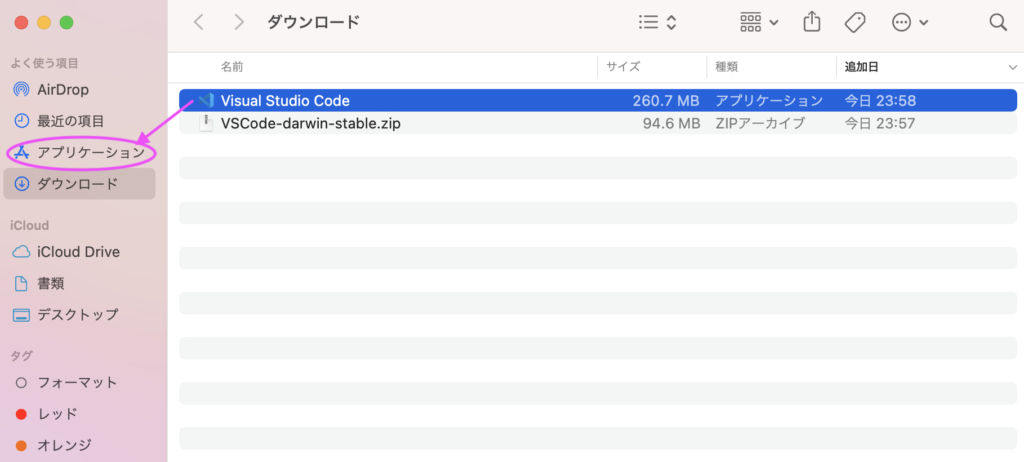Click the red dot of レッド tag
1024x462 pixels.
[21, 414]
